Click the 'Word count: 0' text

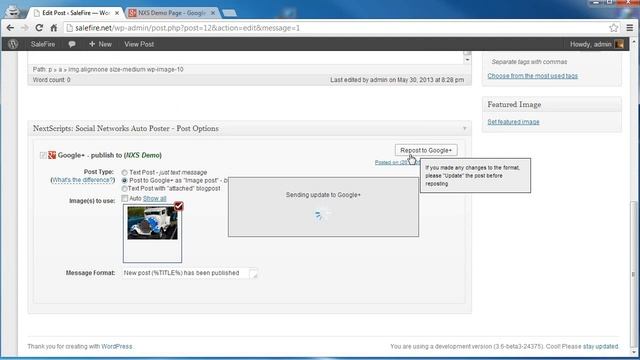click(x=51, y=80)
